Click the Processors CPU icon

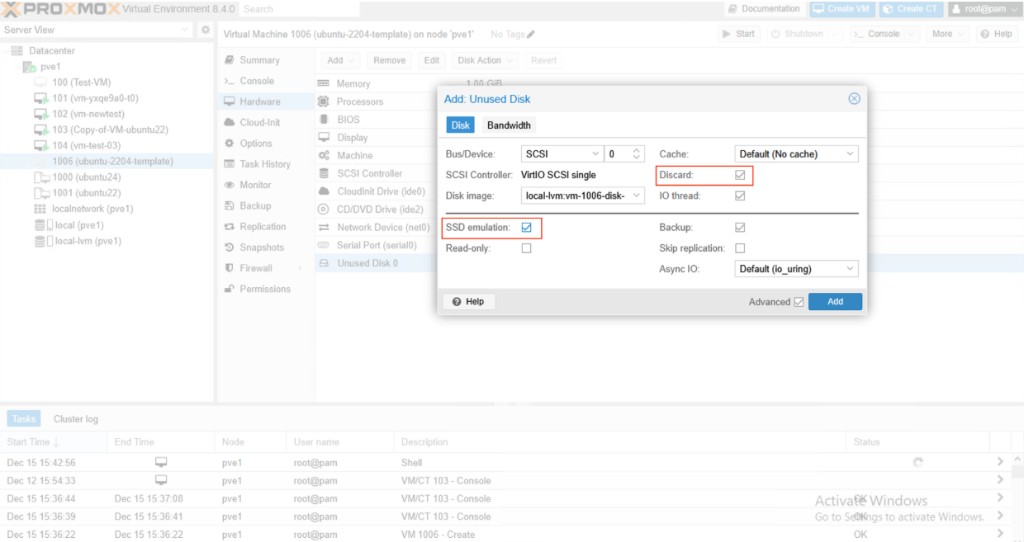pyautogui.click(x=323, y=101)
